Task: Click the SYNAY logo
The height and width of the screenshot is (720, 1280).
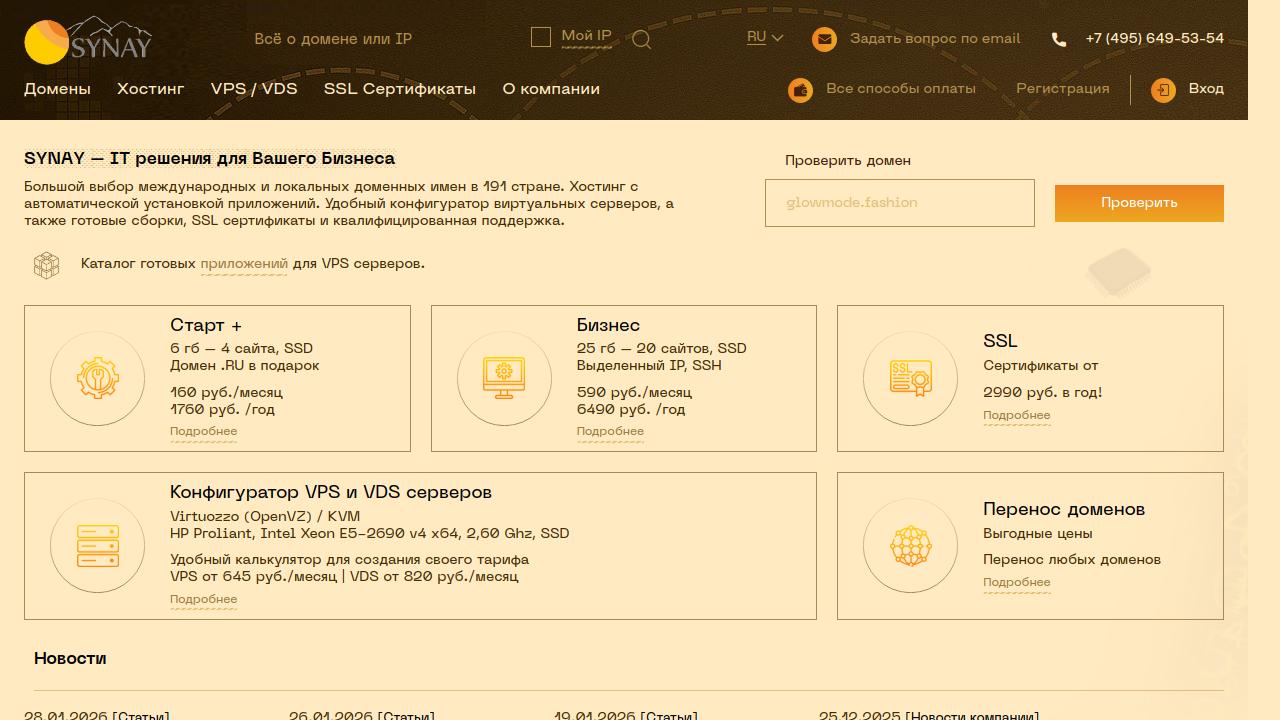Action: coord(88,40)
